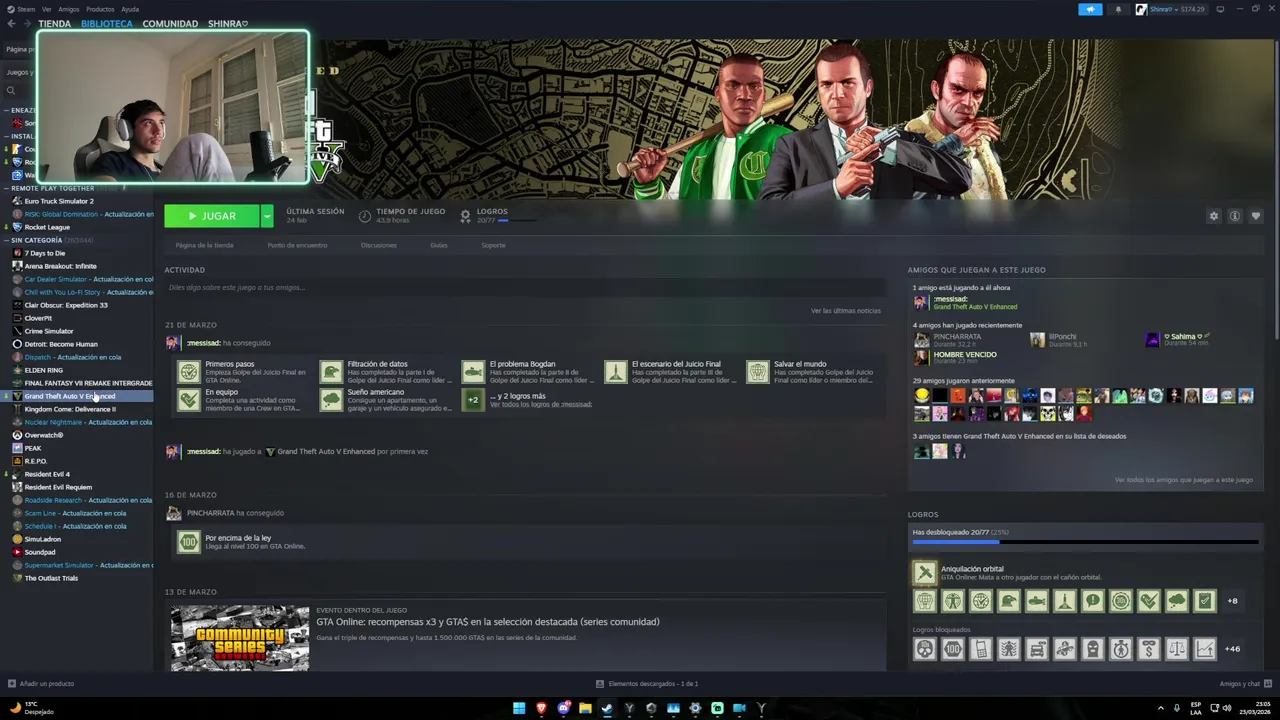The width and height of the screenshot is (1280, 720).
Task: Show +8 more unlocked achievements
Action: click(x=1232, y=601)
